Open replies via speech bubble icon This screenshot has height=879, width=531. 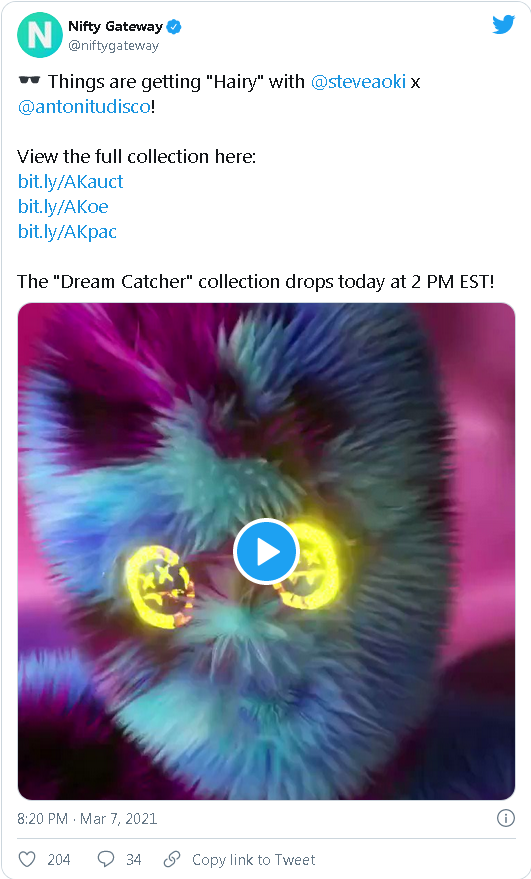[105, 859]
